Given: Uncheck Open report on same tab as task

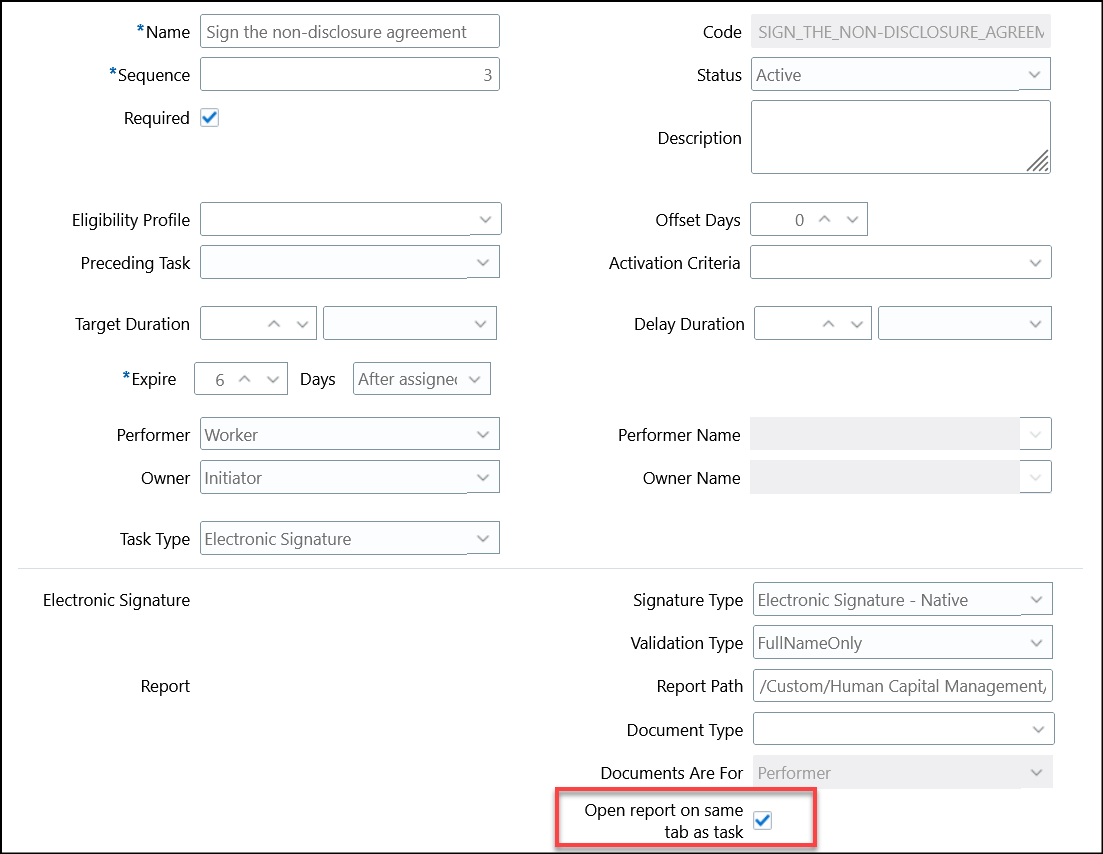Looking at the screenshot, I should (763, 820).
